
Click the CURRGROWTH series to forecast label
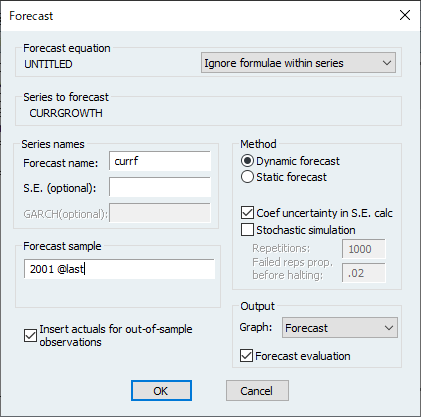pos(66,113)
